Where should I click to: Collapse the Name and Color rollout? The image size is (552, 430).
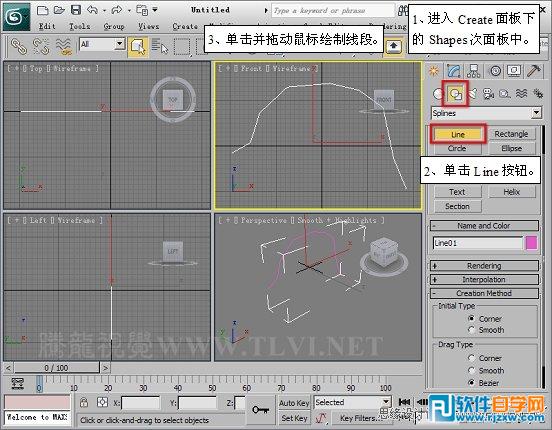(x=484, y=226)
